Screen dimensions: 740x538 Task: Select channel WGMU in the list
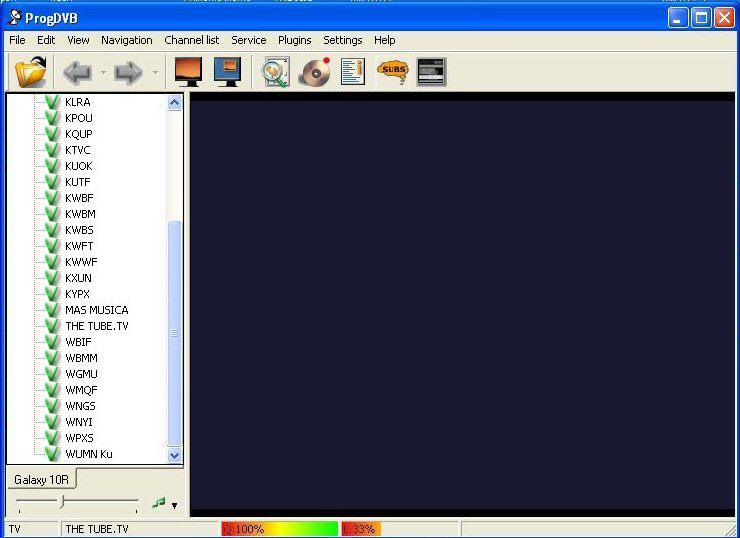(81, 374)
